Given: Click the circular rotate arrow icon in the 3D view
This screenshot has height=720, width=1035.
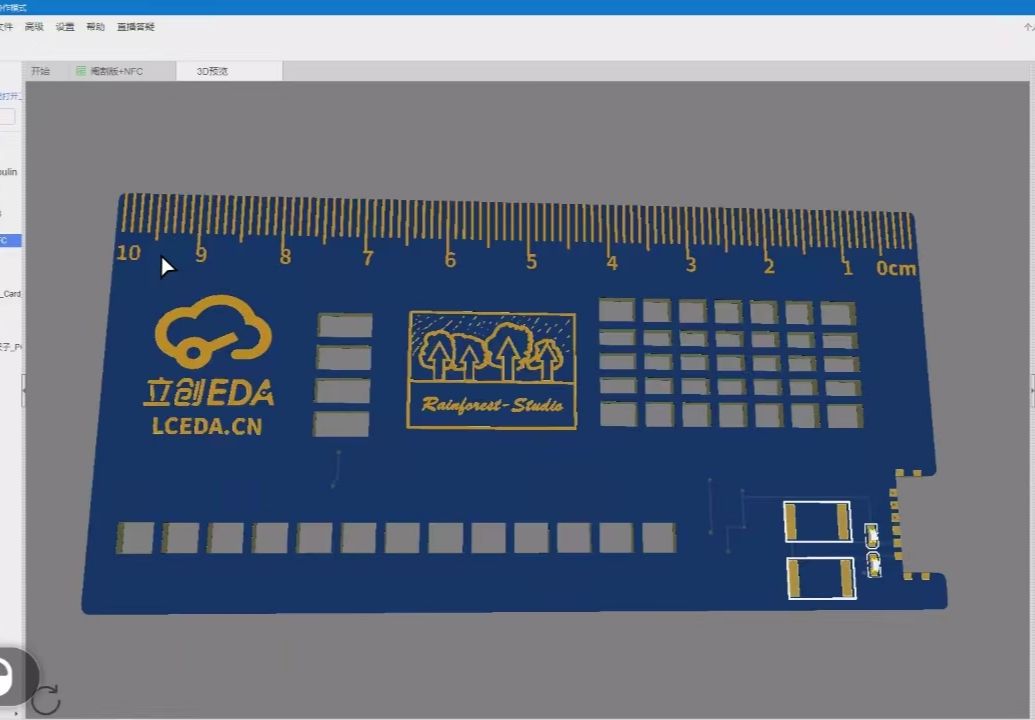Looking at the screenshot, I should [46, 700].
